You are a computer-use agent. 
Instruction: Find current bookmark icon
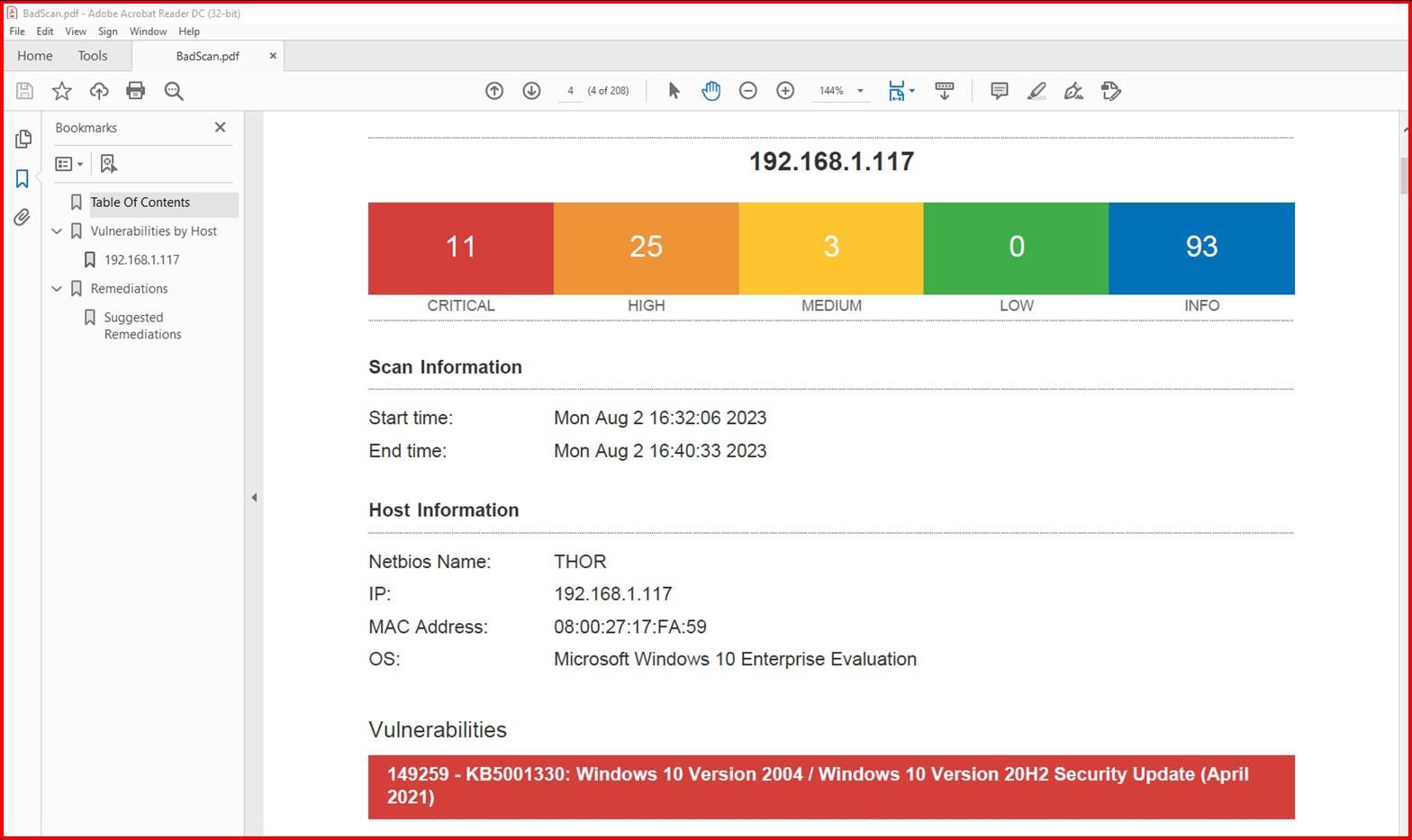108,164
